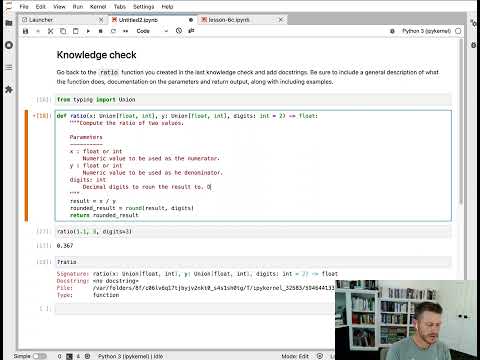Open the right sidebar debugger icon
480x360 pixels.
point(473,45)
